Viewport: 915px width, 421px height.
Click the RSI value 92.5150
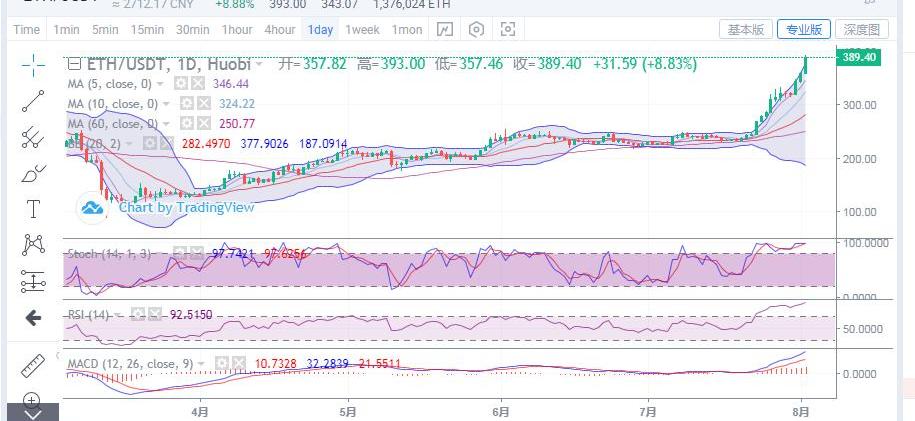pos(191,315)
